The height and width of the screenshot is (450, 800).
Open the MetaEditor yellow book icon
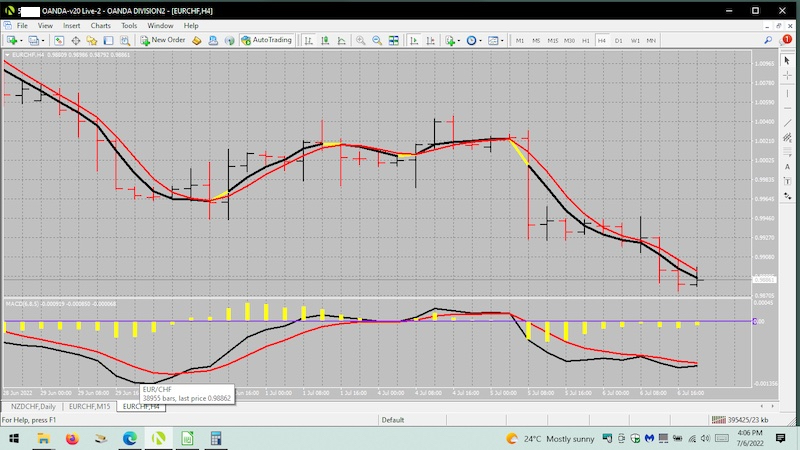[x=196, y=40]
